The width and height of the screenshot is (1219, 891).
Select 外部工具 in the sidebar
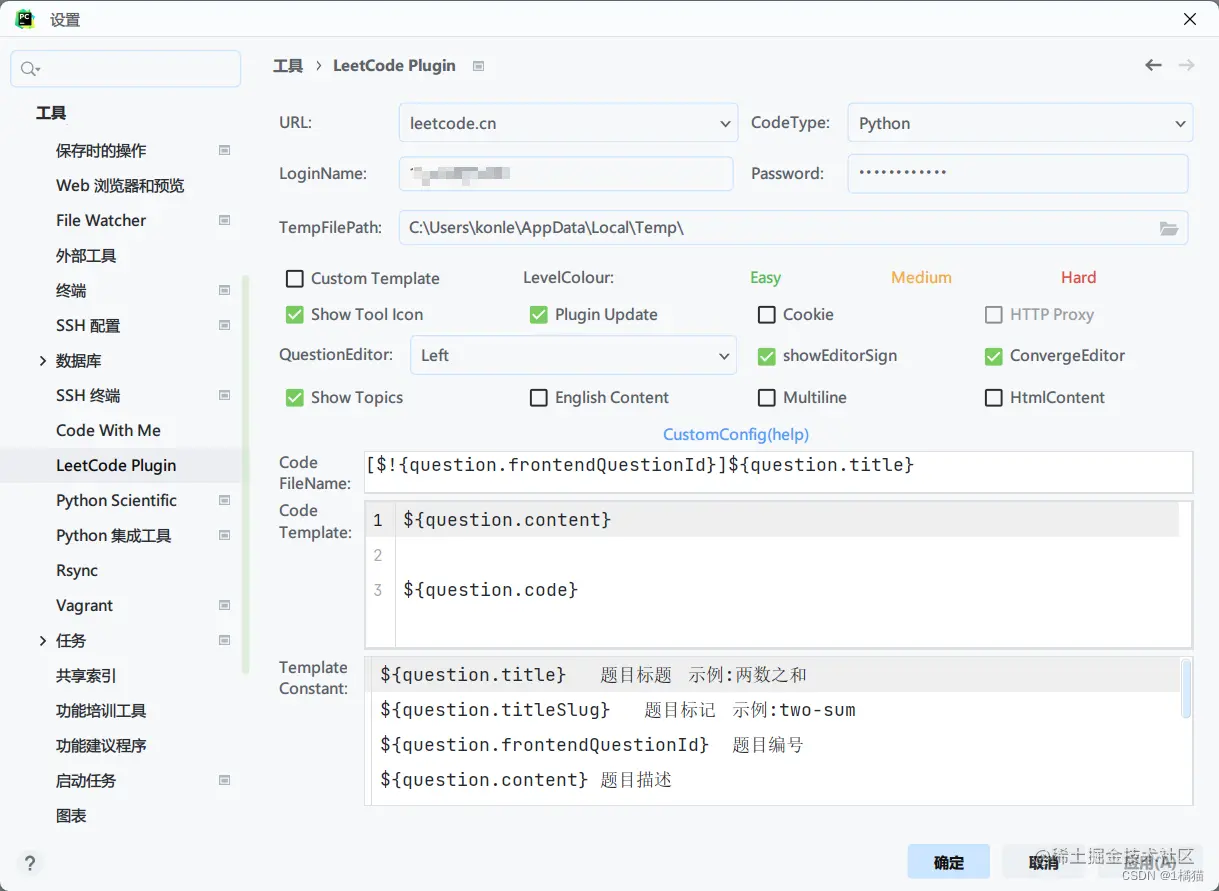coord(86,255)
